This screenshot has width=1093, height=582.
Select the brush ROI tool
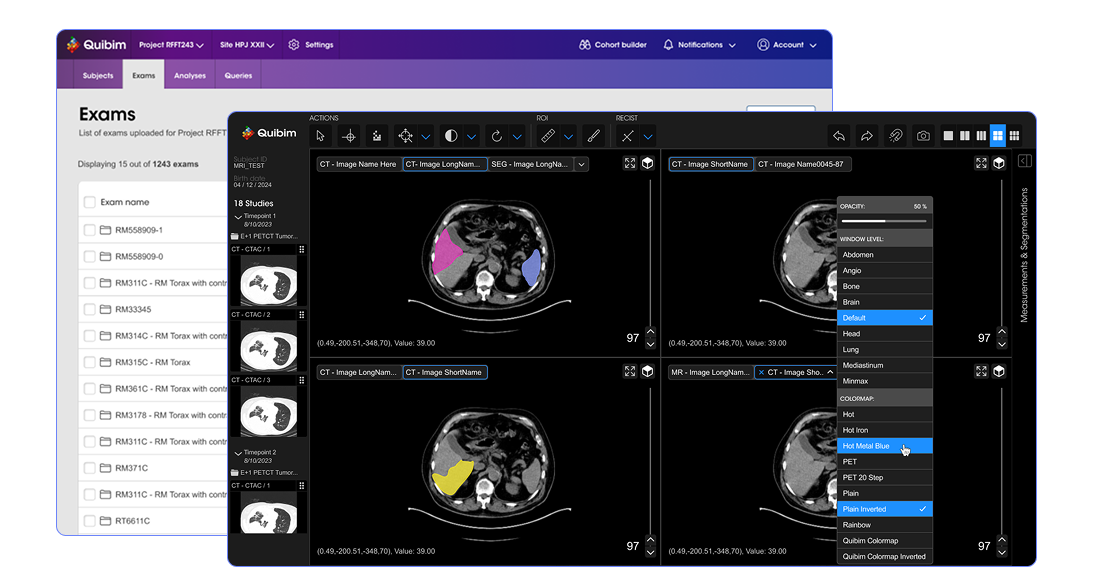coord(593,136)
